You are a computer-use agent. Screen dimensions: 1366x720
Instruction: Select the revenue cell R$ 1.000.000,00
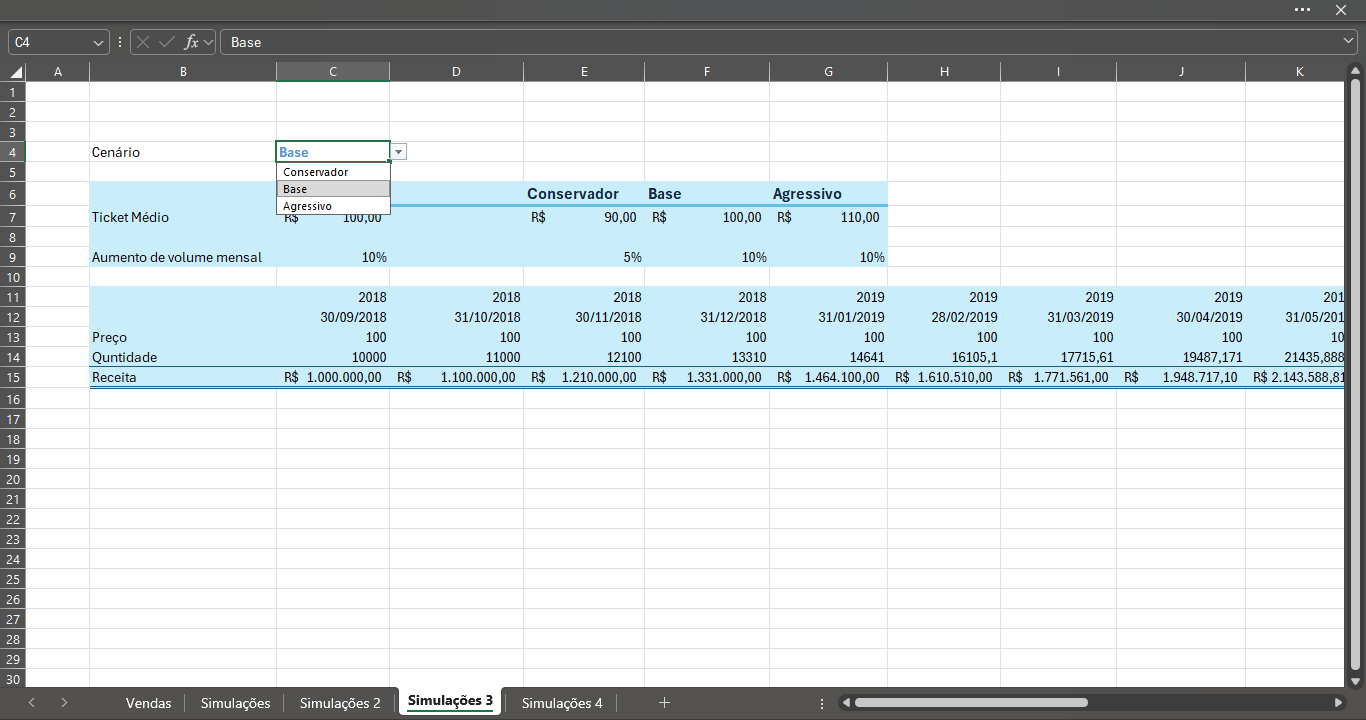tap(333, 378)
